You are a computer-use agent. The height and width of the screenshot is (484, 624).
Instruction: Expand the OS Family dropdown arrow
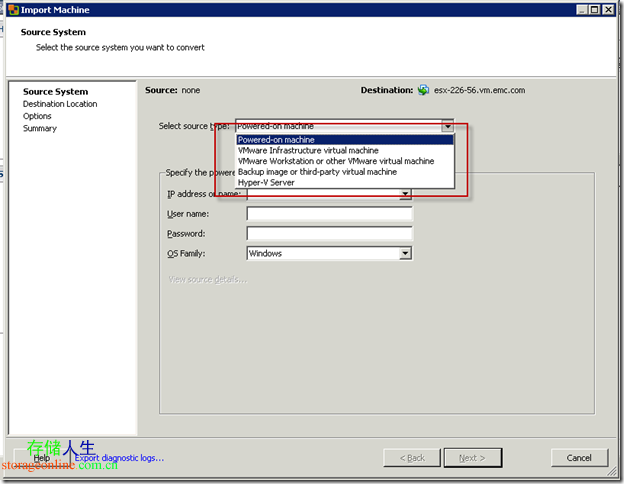point(405,253)
